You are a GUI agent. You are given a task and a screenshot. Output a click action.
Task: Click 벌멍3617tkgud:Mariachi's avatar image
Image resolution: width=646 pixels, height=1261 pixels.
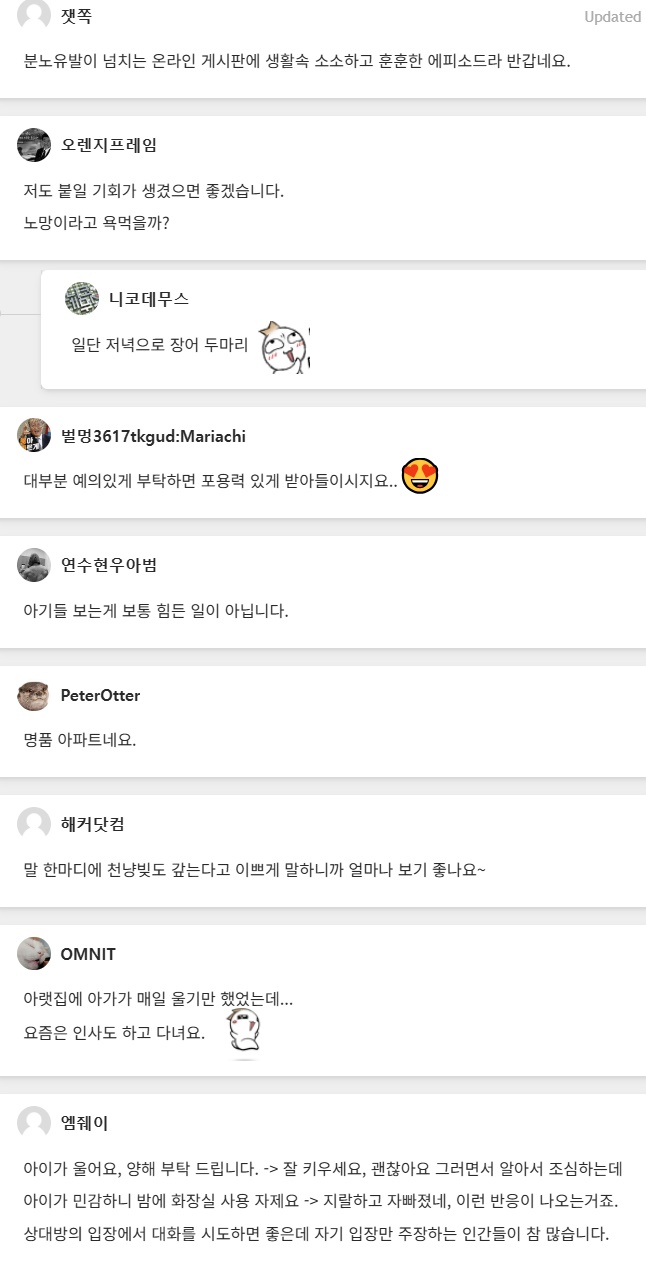click(x=34, y=435)
